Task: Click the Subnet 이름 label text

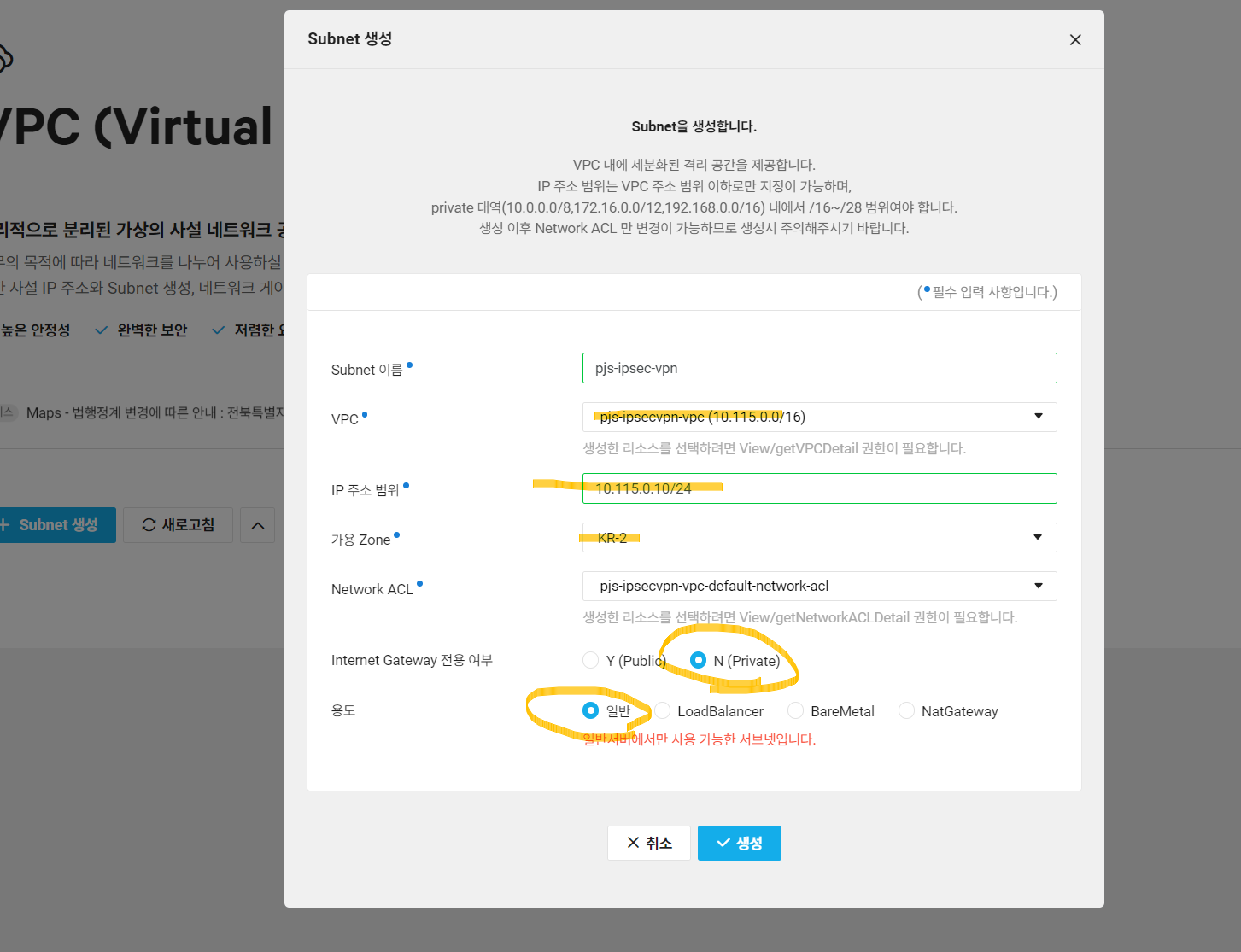Action: [x=366, y=370]
